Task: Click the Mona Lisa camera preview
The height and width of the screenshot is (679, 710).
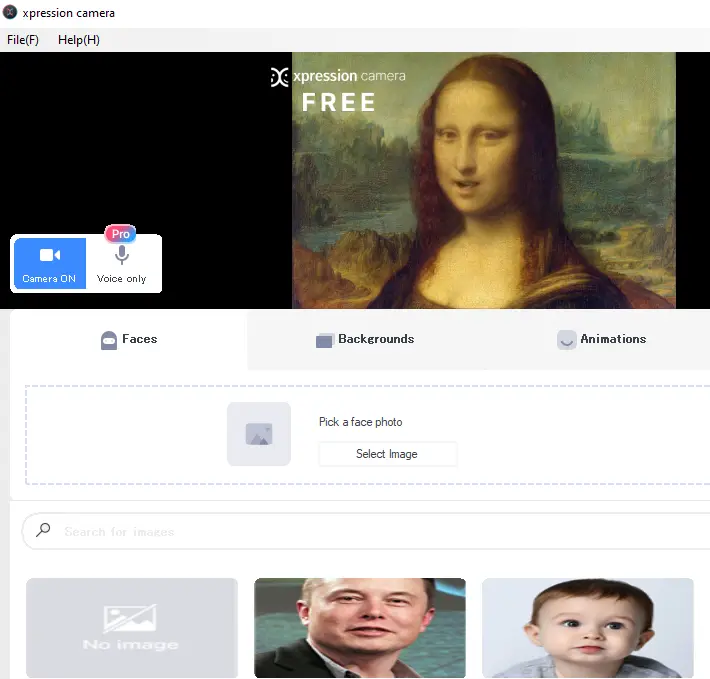Action: [x=484, y=181]
